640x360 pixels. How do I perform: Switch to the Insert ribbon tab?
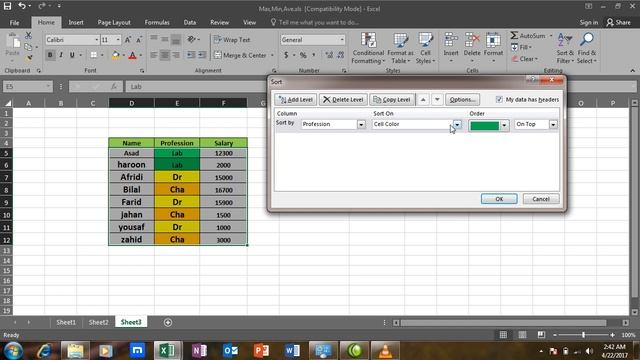(x=76, y=22)
